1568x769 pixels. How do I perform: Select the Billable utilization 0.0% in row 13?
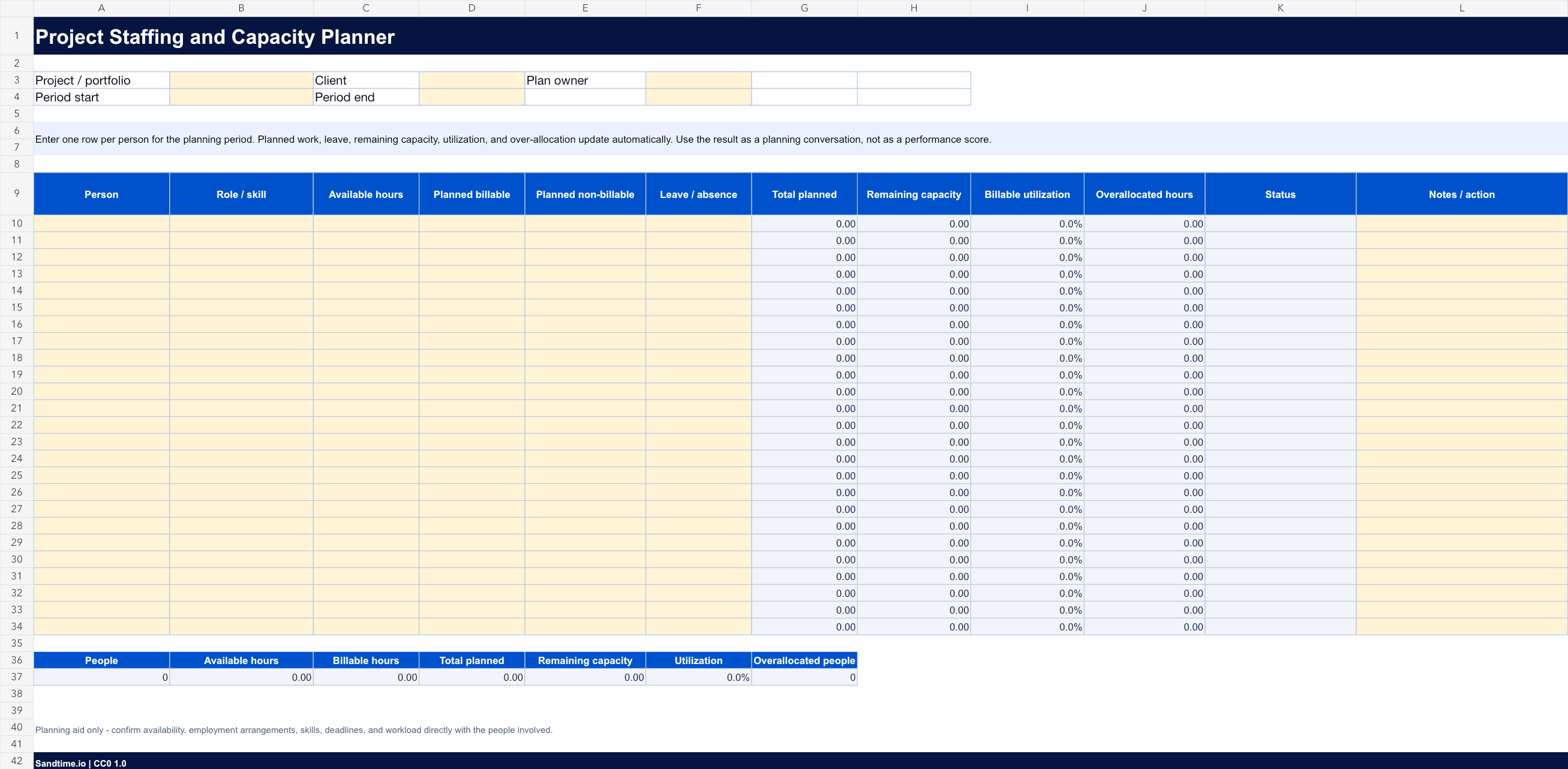pyautogui.click(x=1027, y=274)
